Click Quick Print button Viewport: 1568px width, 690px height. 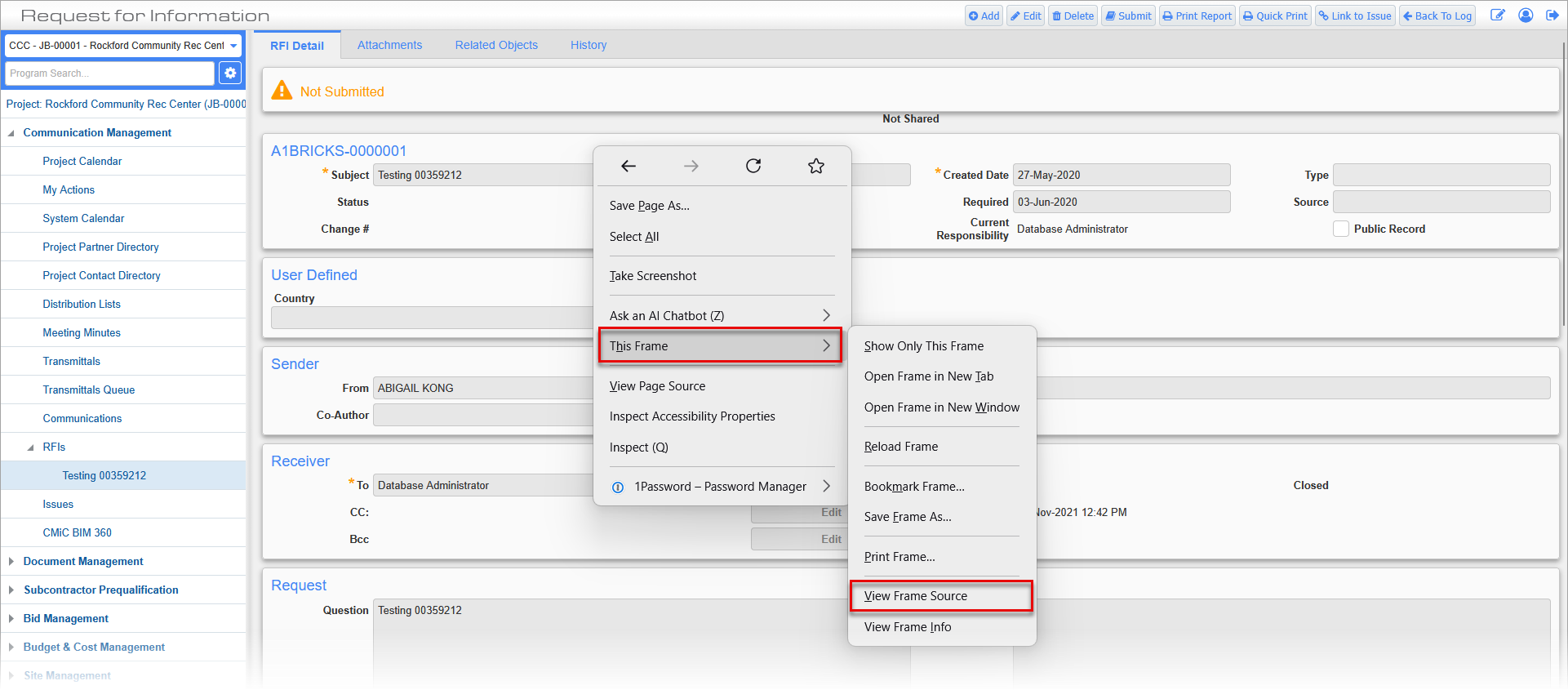[x=1275, y=16]
